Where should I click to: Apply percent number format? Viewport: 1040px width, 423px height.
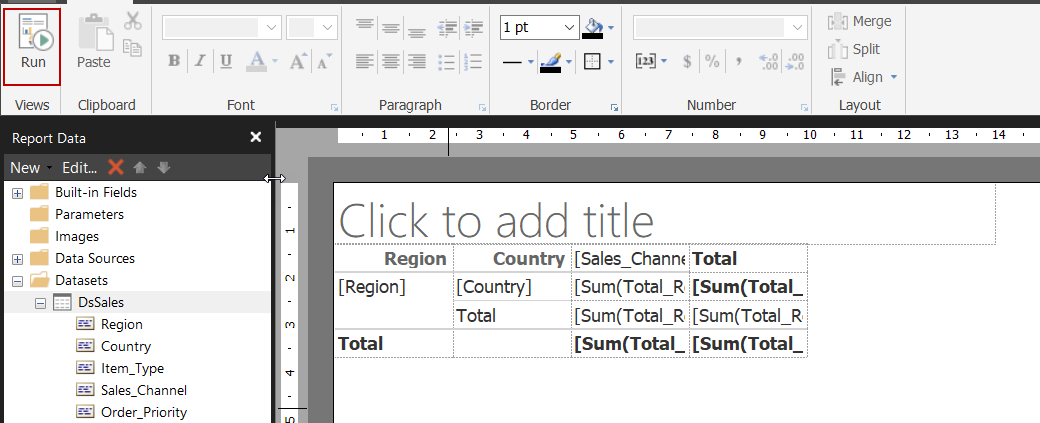tap(712, 62)
